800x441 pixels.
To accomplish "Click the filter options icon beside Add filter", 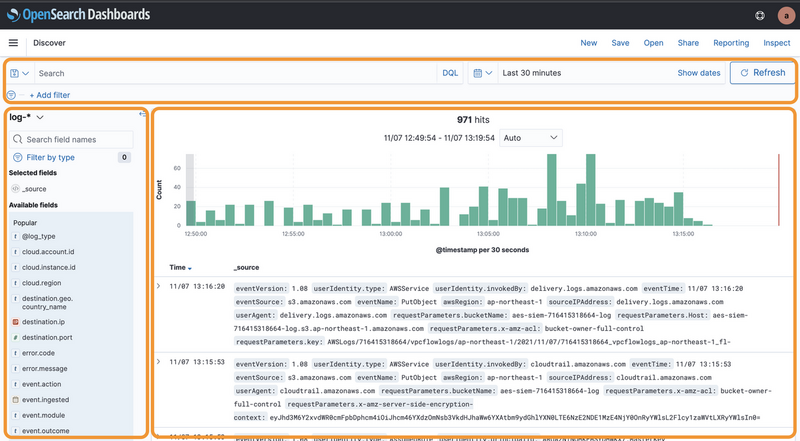I will (11, 95).
